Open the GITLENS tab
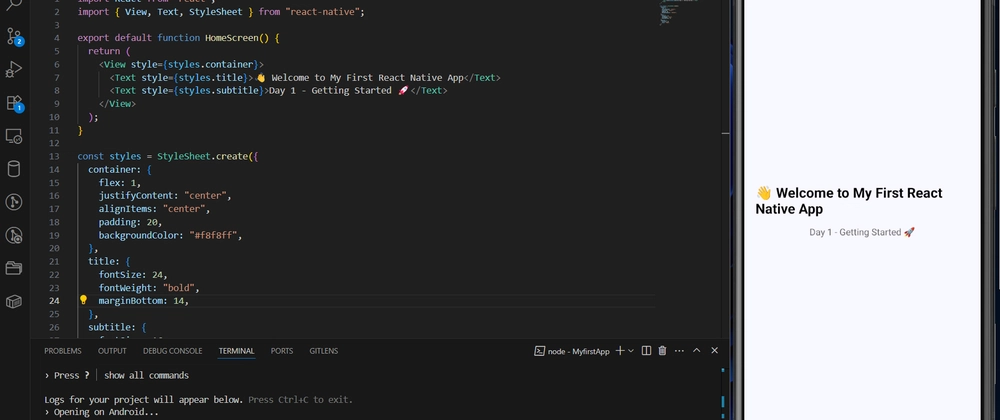Image resolution: width=1000 pixels, height=420 pixels. coord(324,351)
